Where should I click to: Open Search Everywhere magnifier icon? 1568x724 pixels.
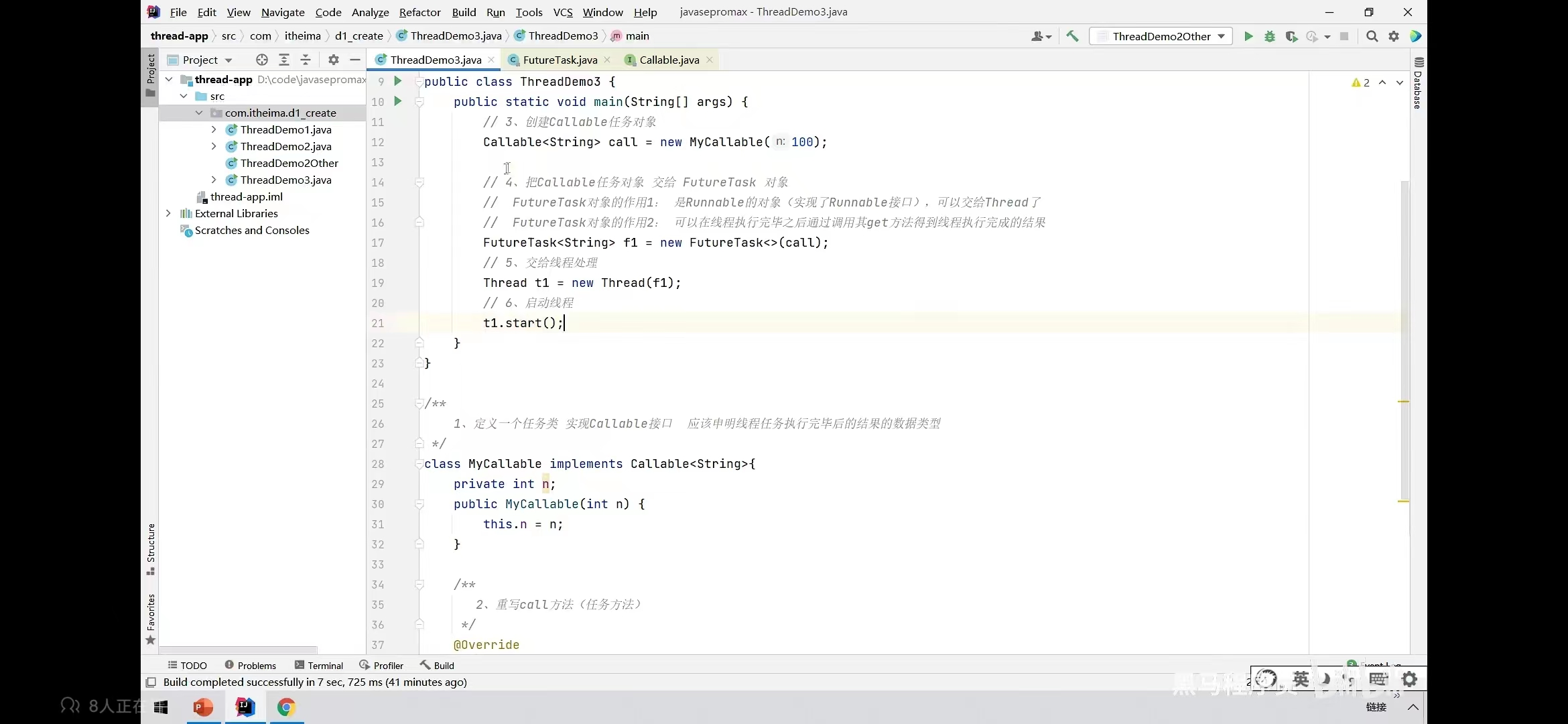pos(1372,36)
